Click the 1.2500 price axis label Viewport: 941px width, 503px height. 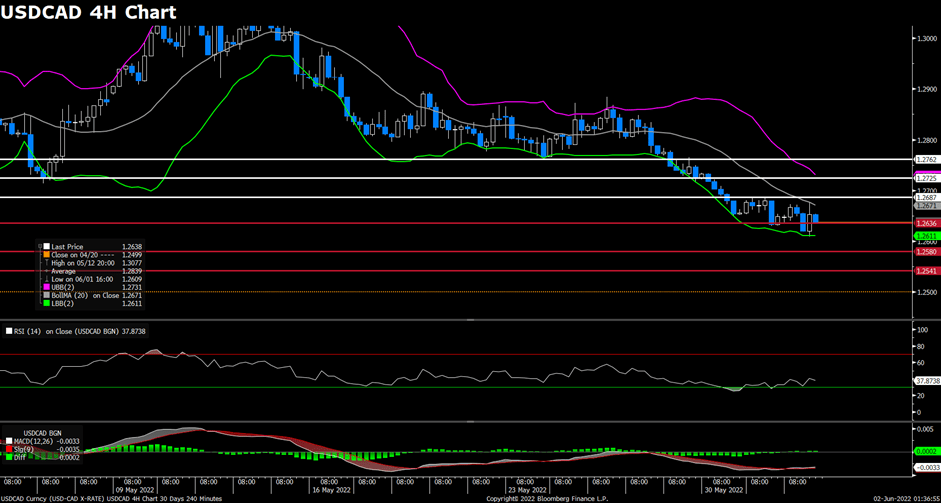[x=926, y=292]
